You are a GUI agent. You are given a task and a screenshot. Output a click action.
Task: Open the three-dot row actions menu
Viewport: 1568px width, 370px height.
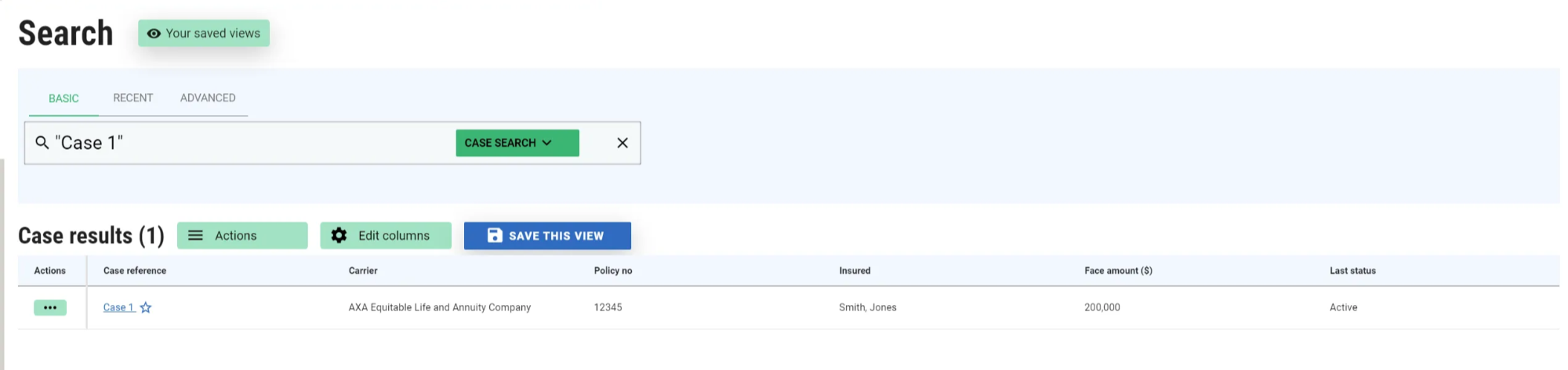pos(50,307)
